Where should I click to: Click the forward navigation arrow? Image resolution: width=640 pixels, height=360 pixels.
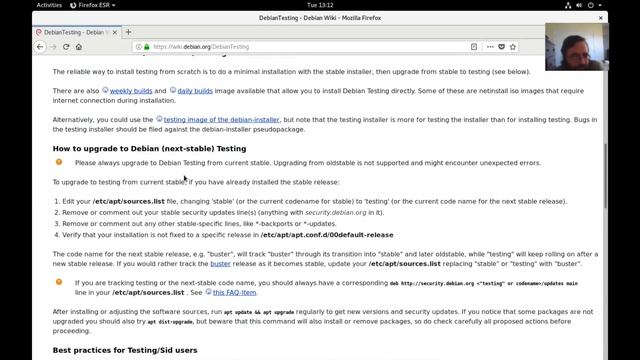(53, 47)
